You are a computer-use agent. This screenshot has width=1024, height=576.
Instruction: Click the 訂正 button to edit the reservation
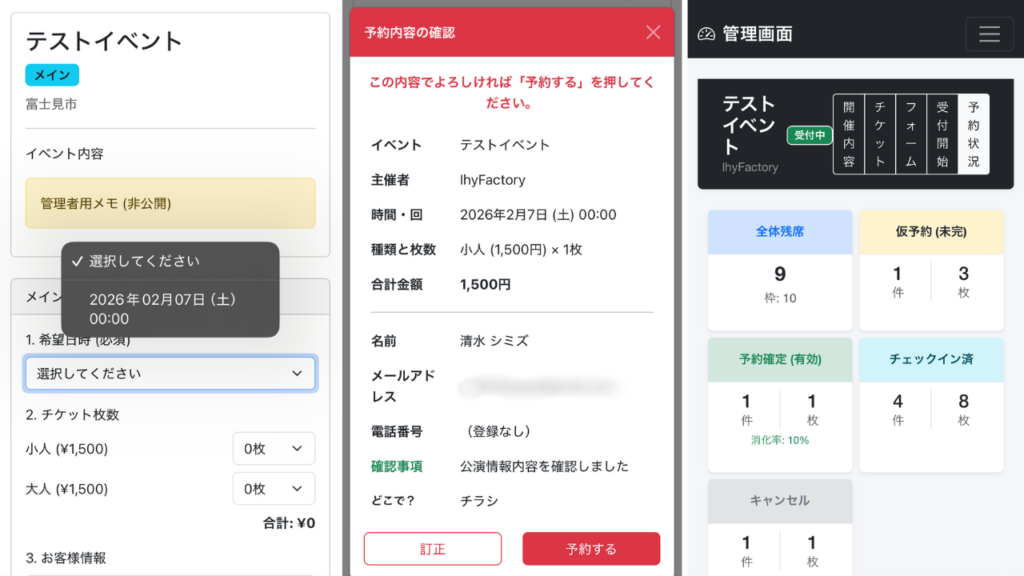pyautogui.click(x=432, y=548)
